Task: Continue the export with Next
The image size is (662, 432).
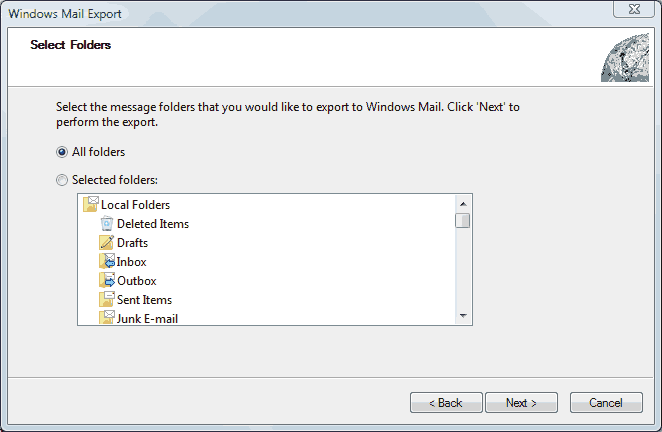Action: 521,403
